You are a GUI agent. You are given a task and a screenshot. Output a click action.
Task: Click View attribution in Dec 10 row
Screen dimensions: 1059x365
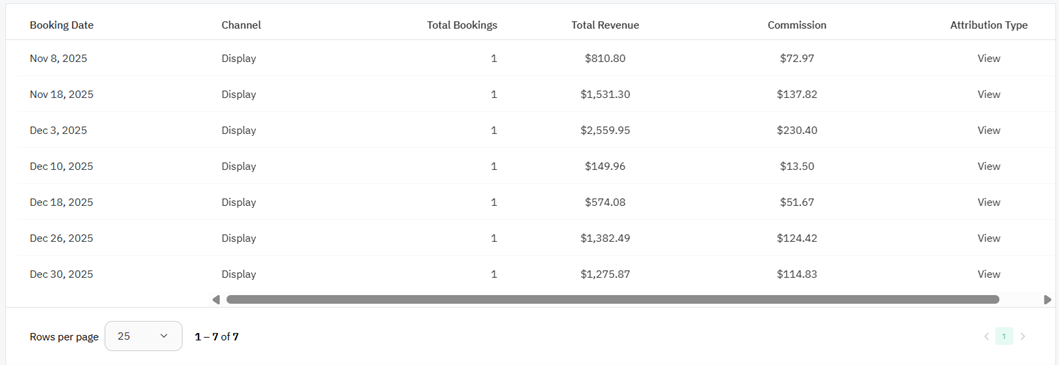point(989,166)
